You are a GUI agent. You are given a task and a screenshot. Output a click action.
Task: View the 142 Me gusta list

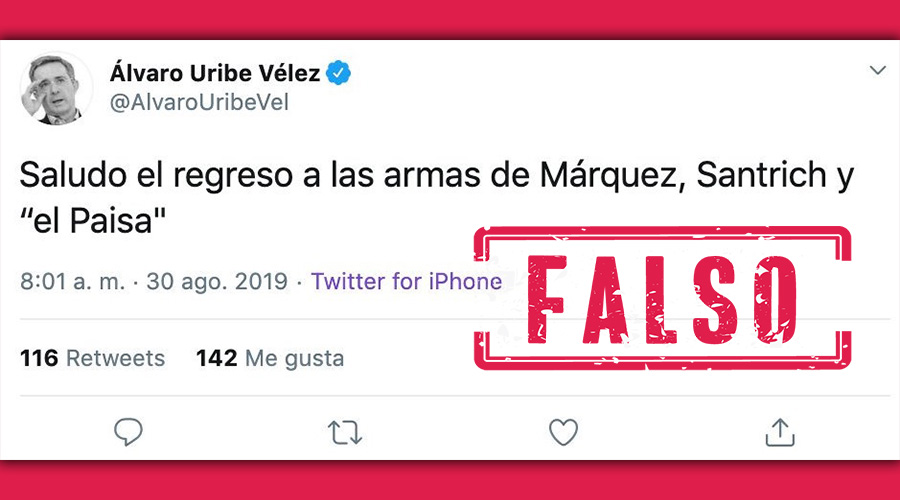click(270, 358)
